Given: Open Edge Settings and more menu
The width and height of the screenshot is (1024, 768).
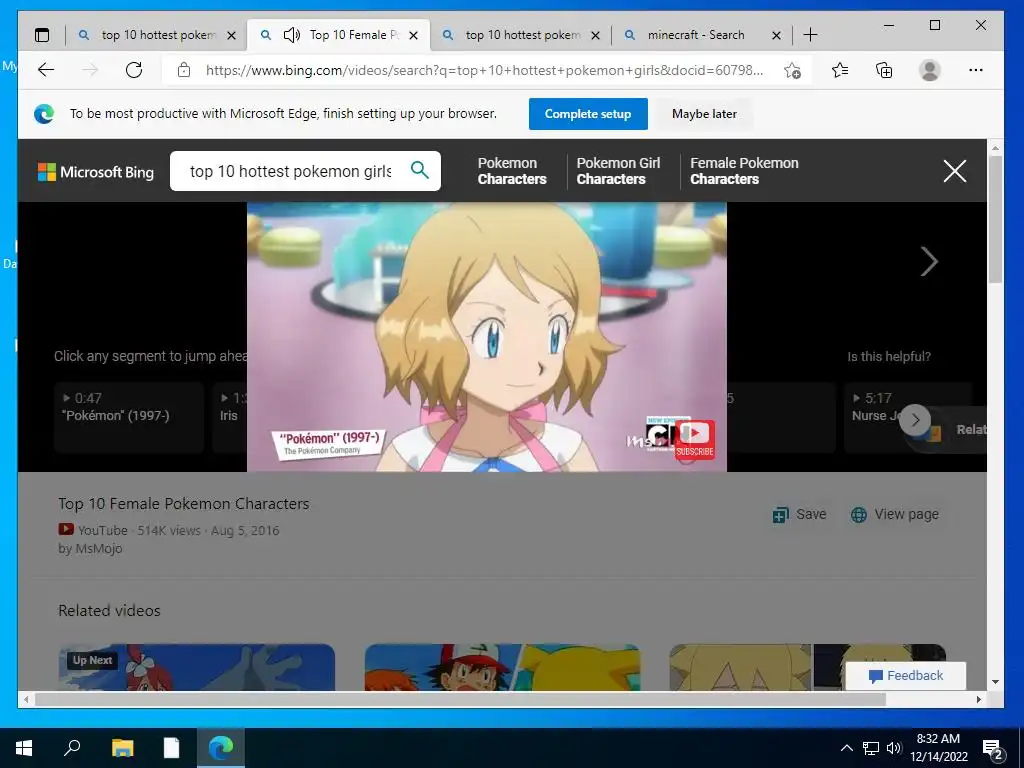Looking at the screenshot, I should (x=976, y=70).
